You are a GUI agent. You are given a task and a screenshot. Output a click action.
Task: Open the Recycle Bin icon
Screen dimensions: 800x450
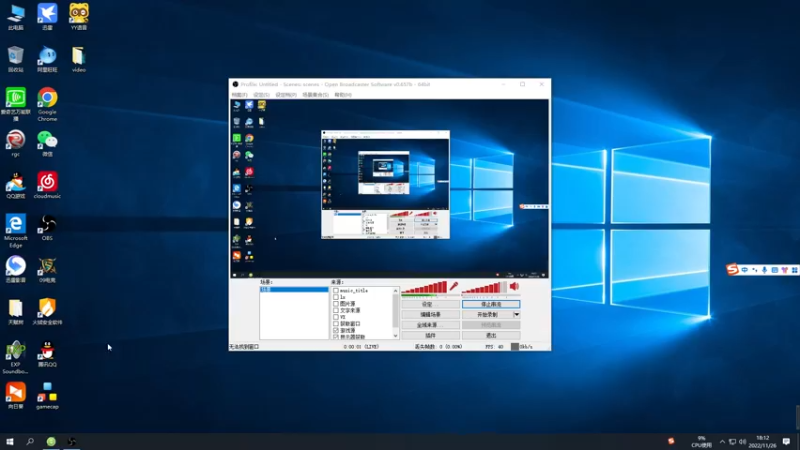point(15,59)
